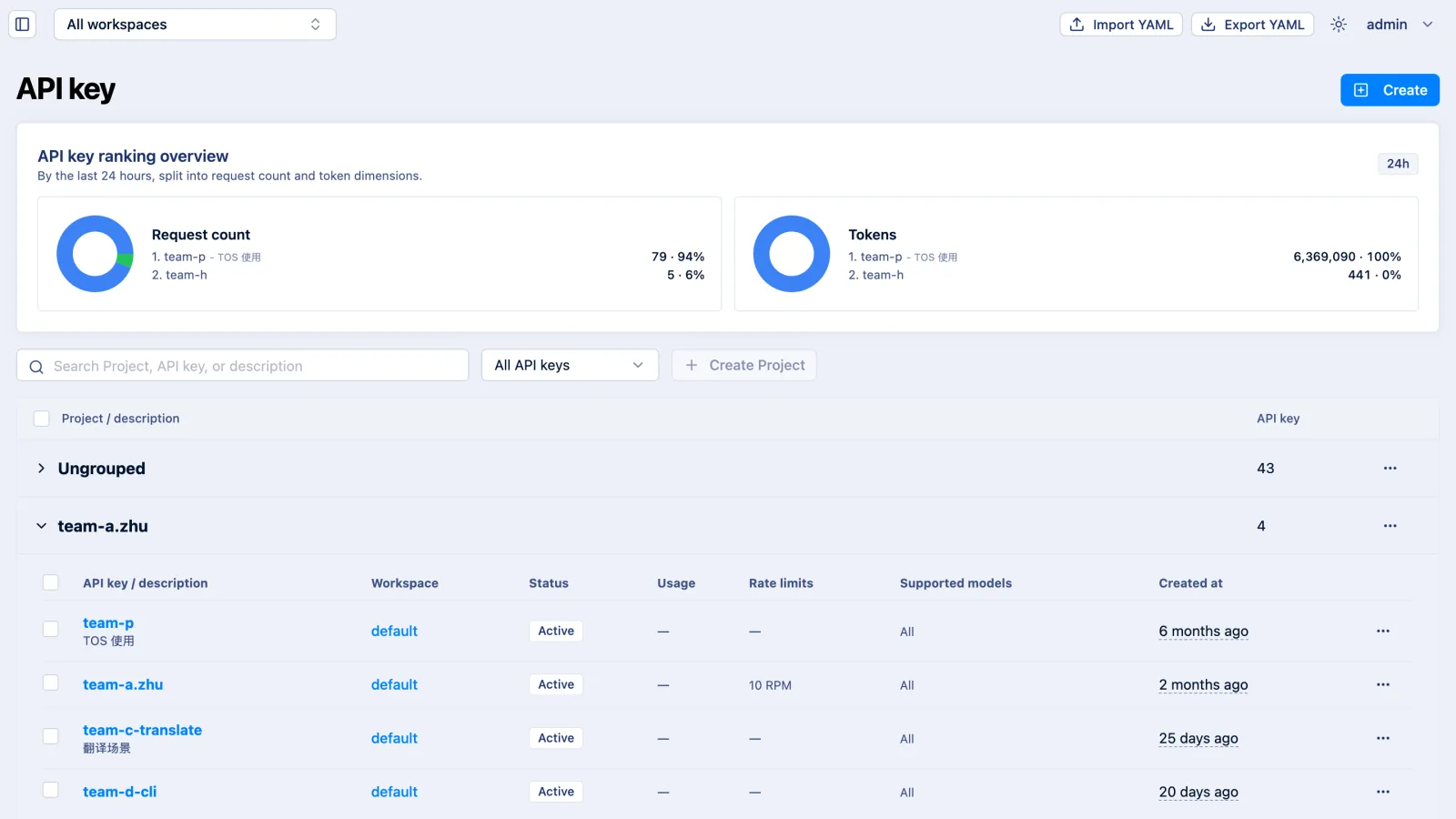Viewport: 1456px width, 819px height.
Task: Open more options for Ungrouped project
Action: 1390,469
